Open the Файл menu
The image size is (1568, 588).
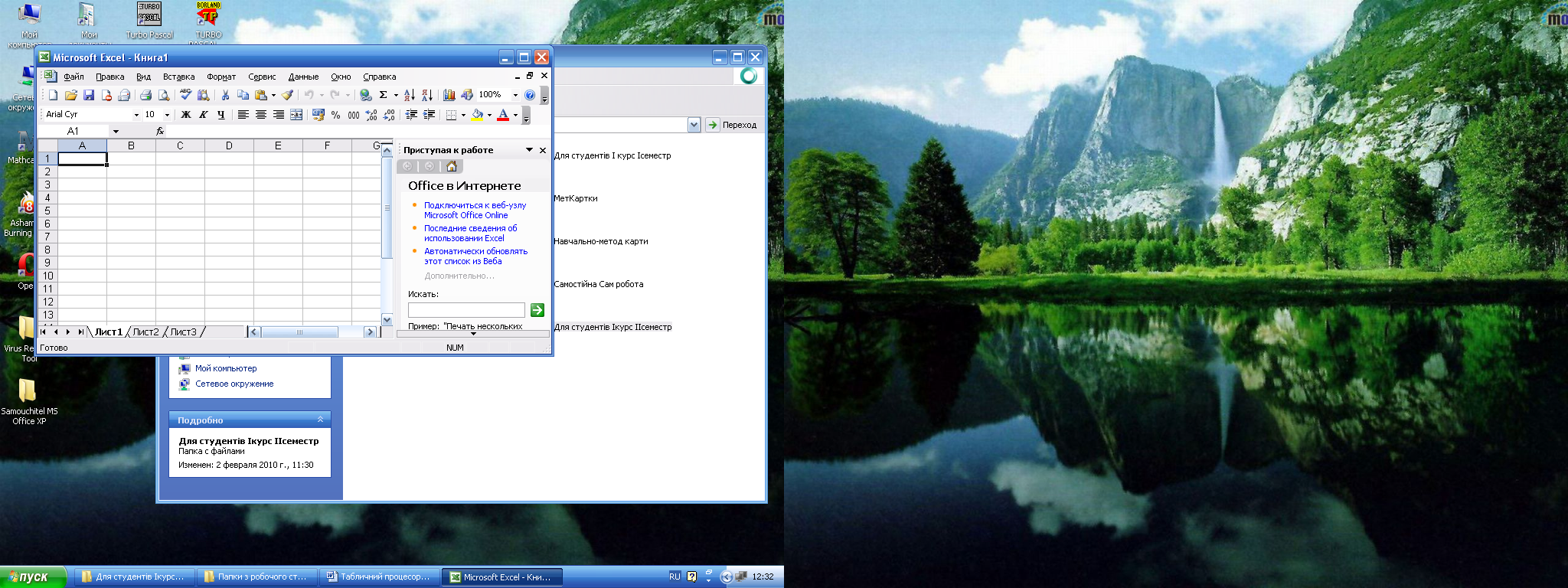click(x=73, y=77)
